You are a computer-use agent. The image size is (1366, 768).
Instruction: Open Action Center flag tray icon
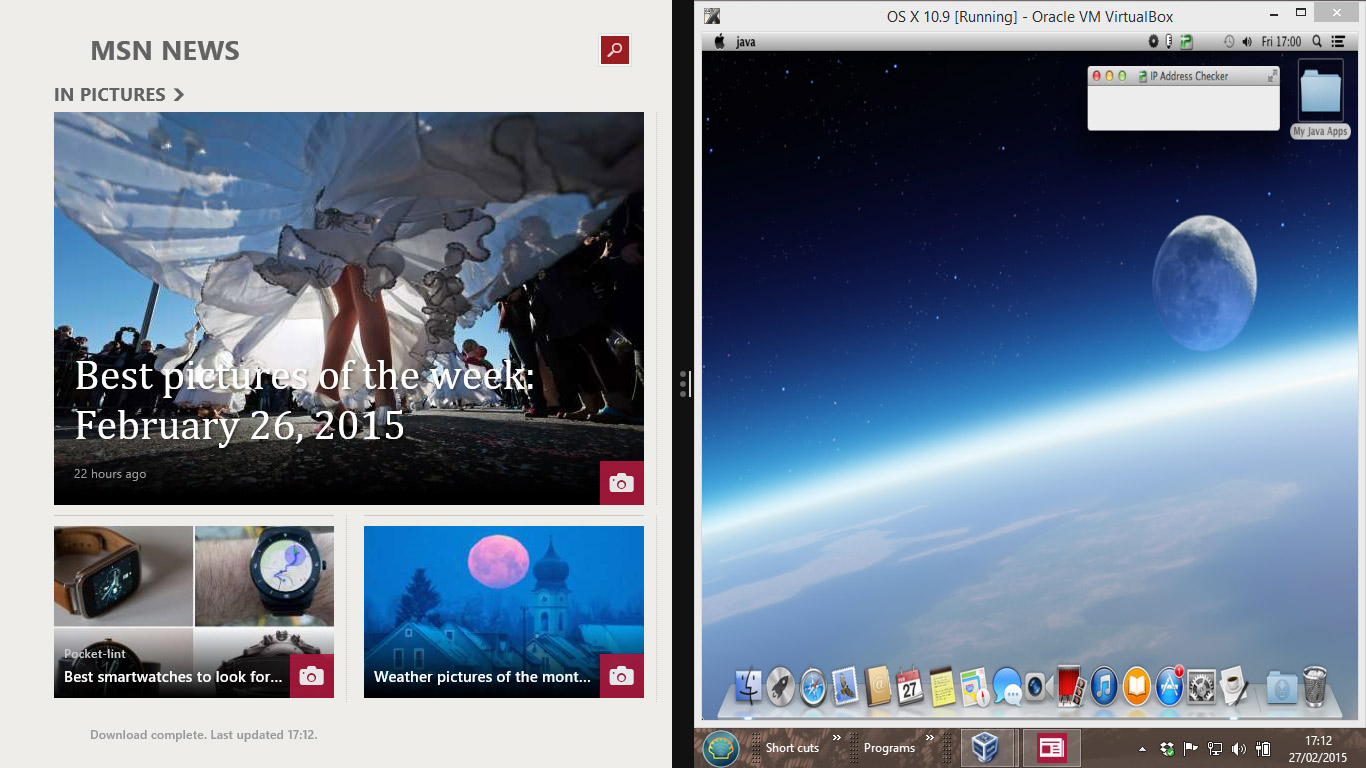coord(1191,749)
